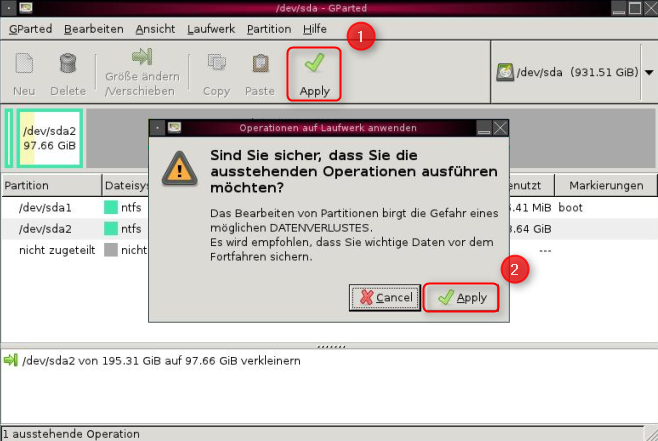This screenshot has width=658, height=441.
Task: Open the /dev/sda device dropdown arrow
Action: 649,73
